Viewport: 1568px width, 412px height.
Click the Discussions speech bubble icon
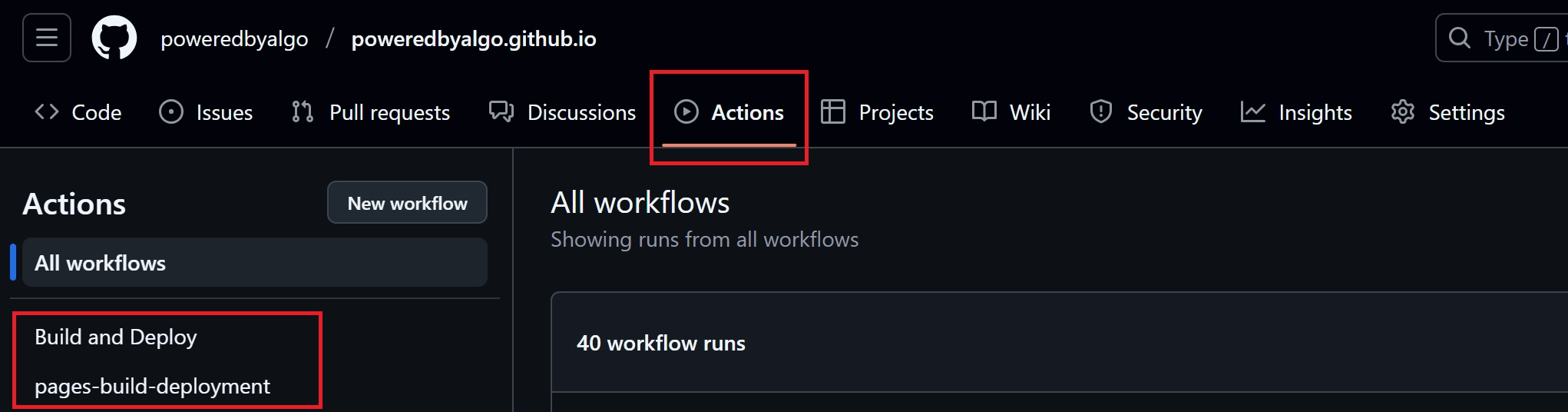point(501,112)
